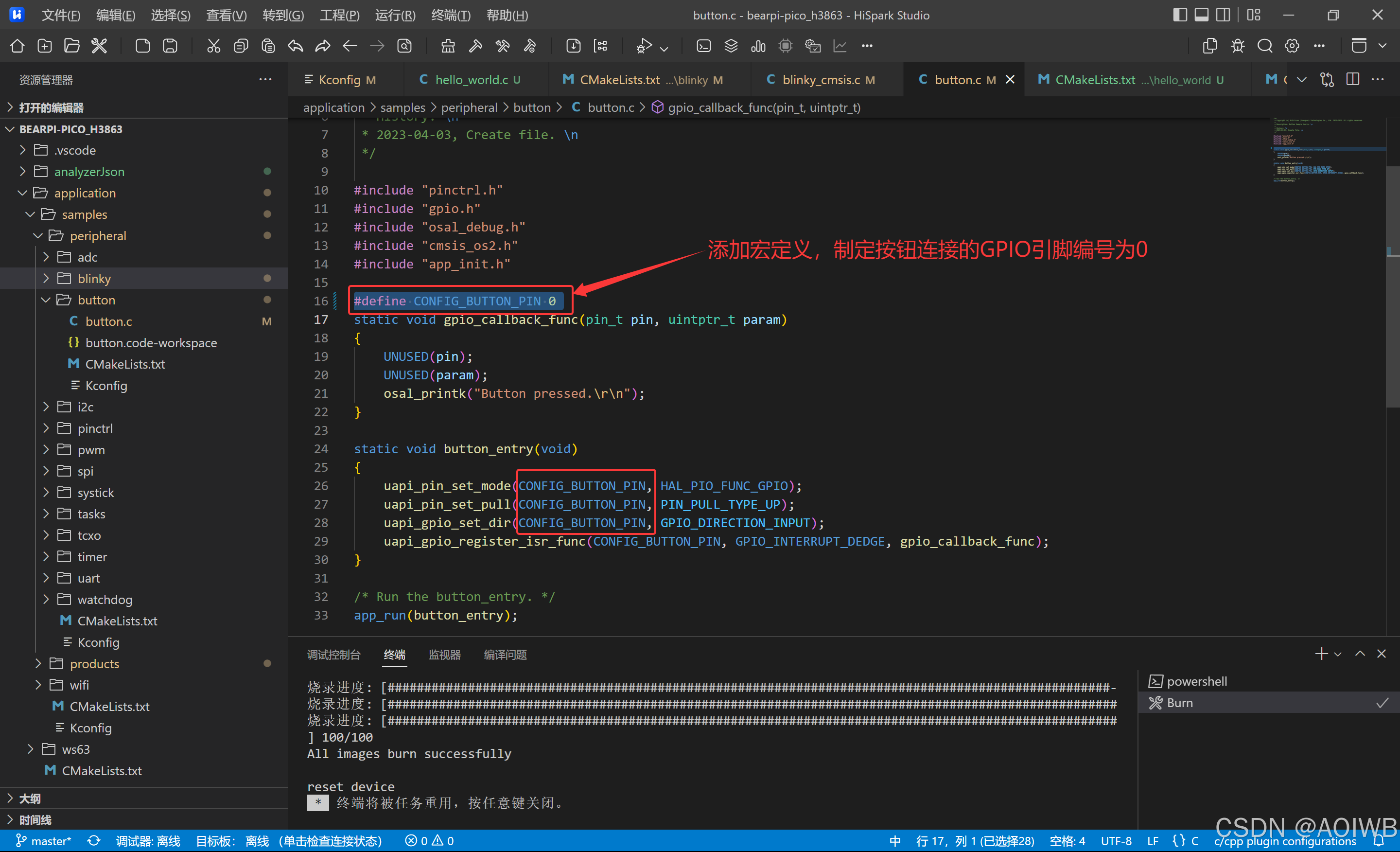Click the master* git branch in the status bar

pos(44,841)
